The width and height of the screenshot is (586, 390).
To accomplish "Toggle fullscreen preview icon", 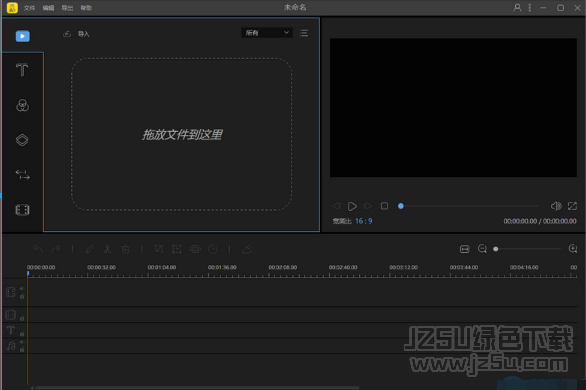I will (x=572, y=206).
